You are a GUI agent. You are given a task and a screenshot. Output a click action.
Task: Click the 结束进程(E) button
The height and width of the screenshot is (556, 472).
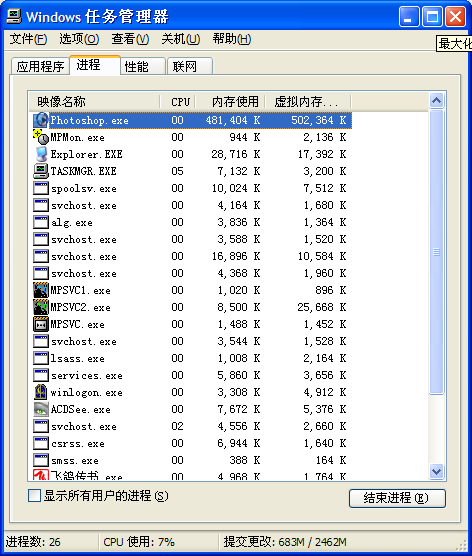pos(397,498)
